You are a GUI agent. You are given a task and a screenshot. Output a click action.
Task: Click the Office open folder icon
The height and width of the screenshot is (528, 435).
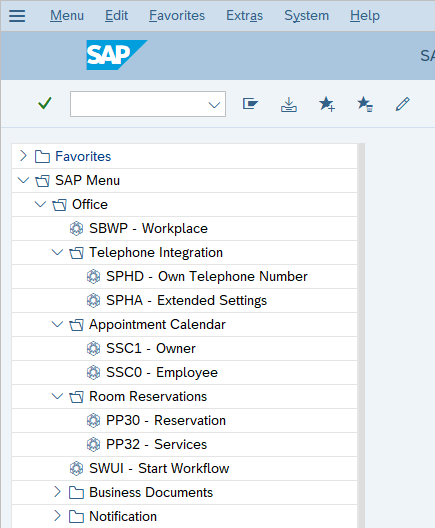pos(60,205)
